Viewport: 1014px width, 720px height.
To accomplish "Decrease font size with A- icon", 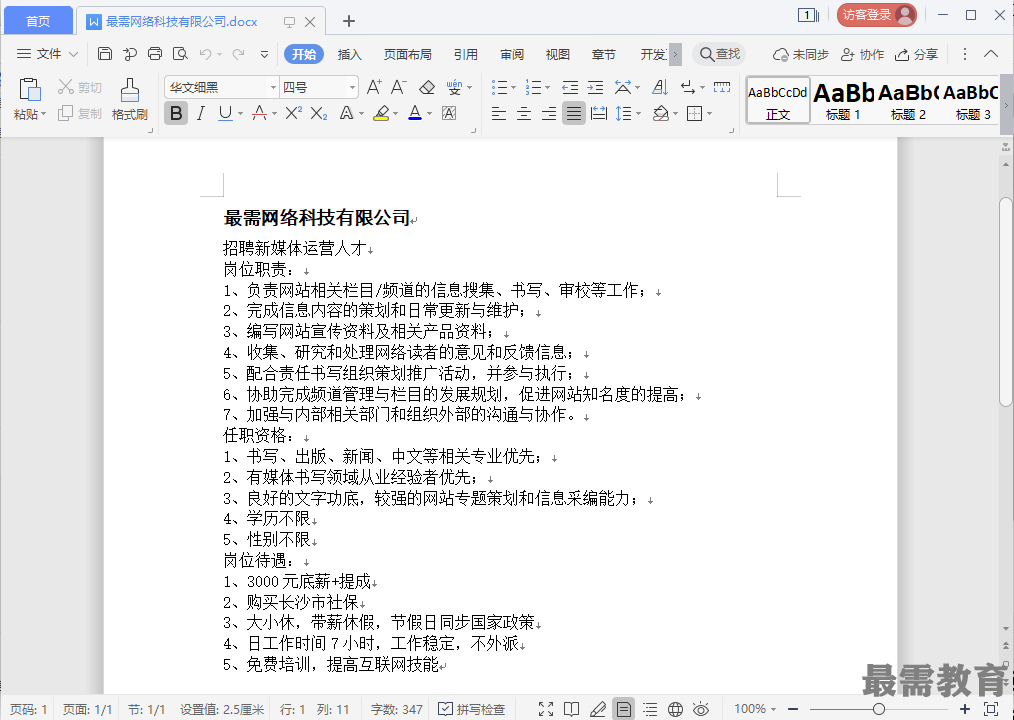I will [x=398, y=87].
